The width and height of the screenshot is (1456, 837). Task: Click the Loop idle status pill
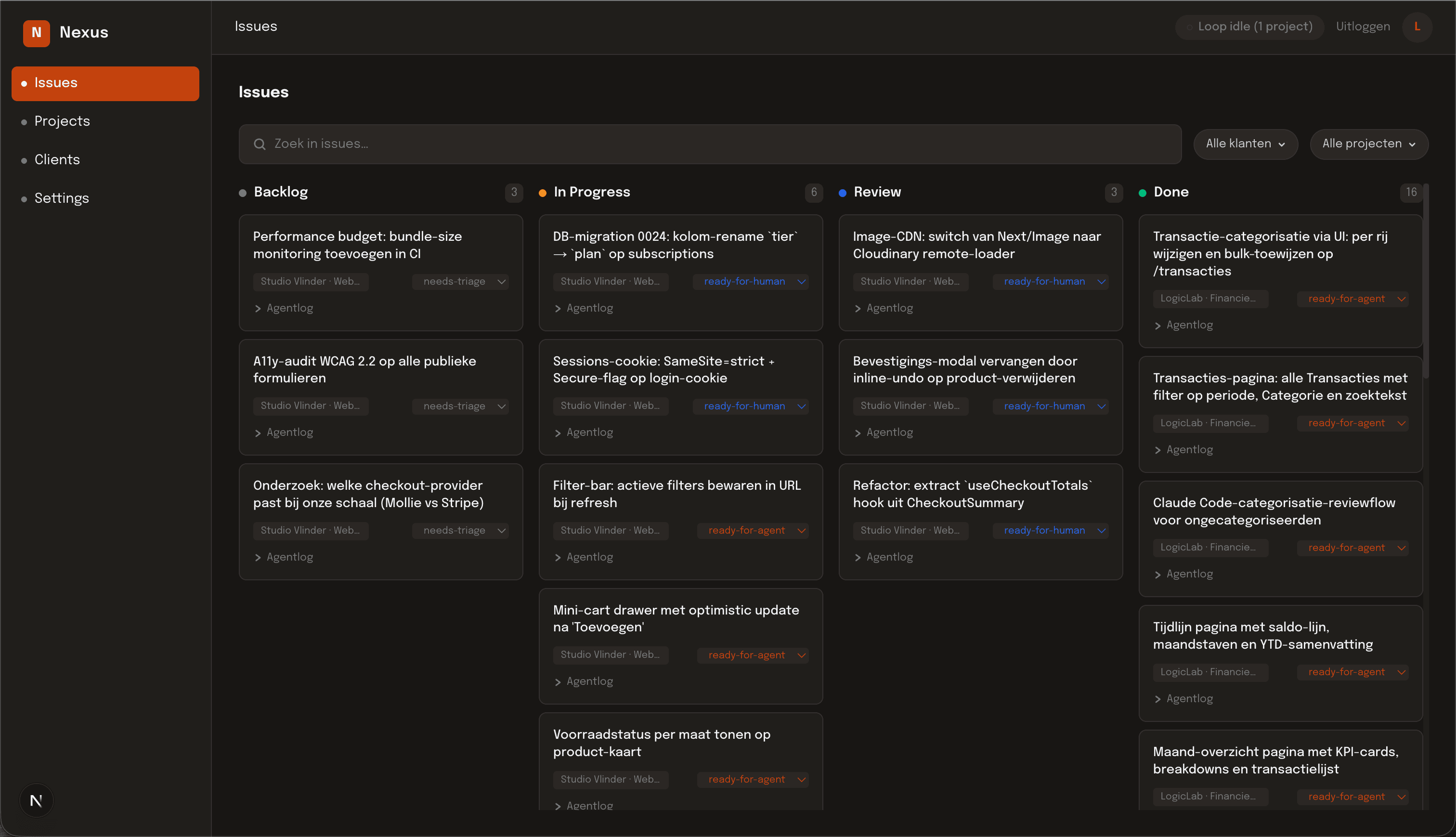[1249, 27]
